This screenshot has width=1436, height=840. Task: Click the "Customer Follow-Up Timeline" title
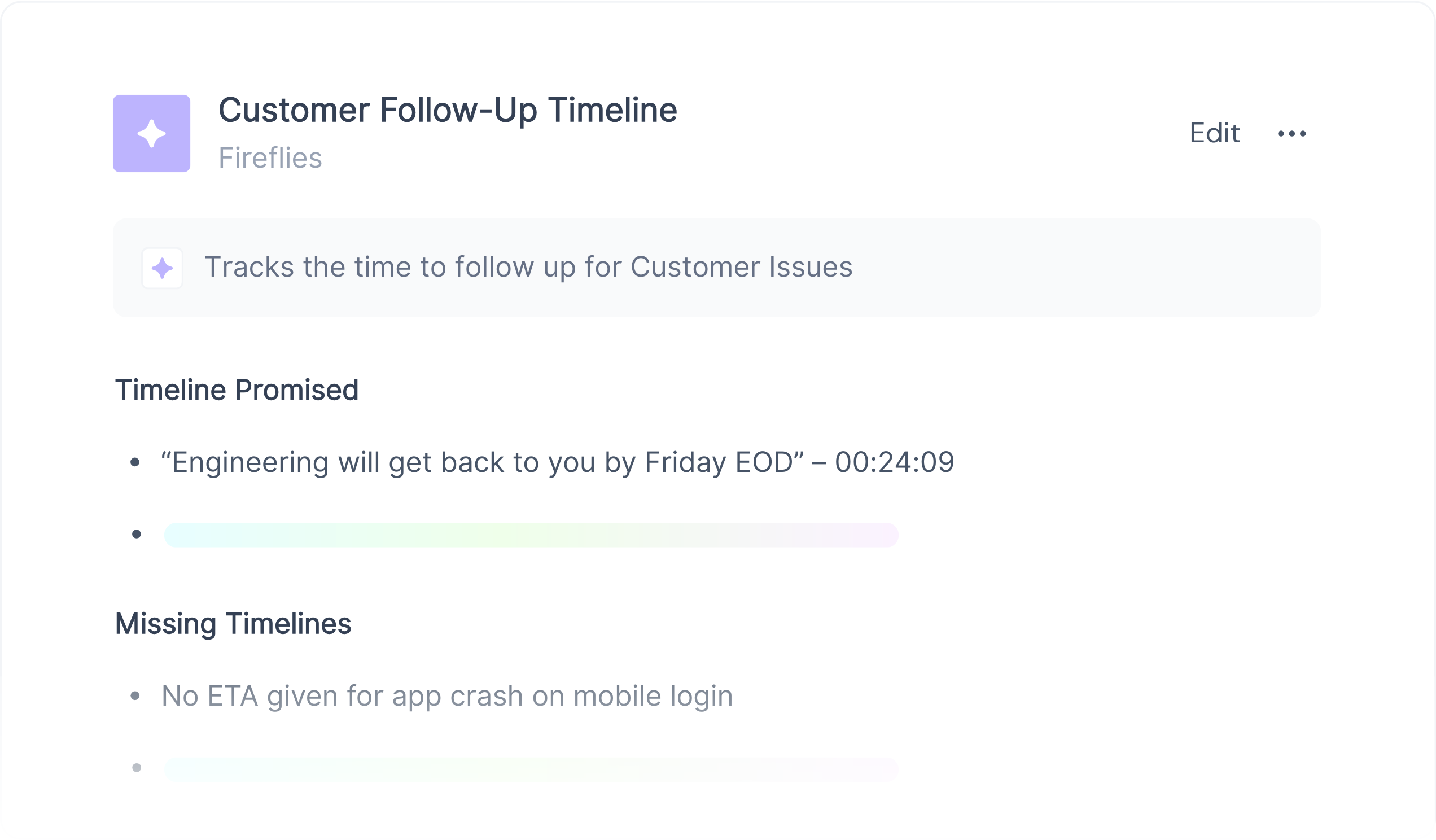point(447,110)
